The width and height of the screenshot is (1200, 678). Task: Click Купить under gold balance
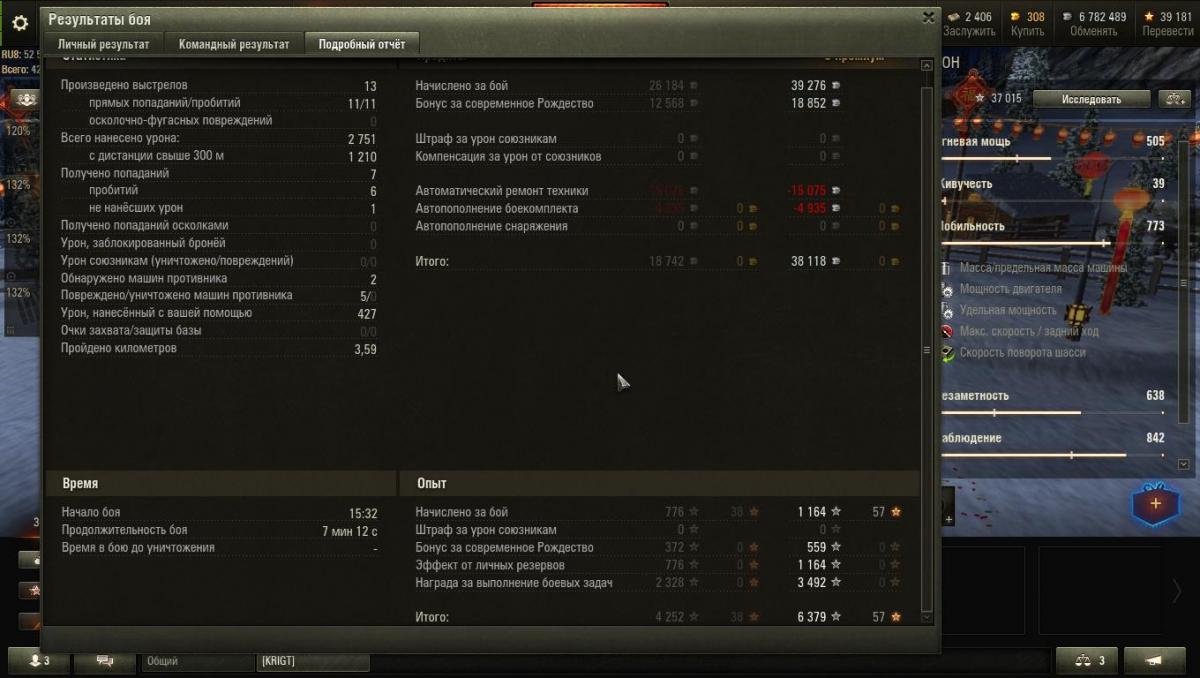(1027, 31)
